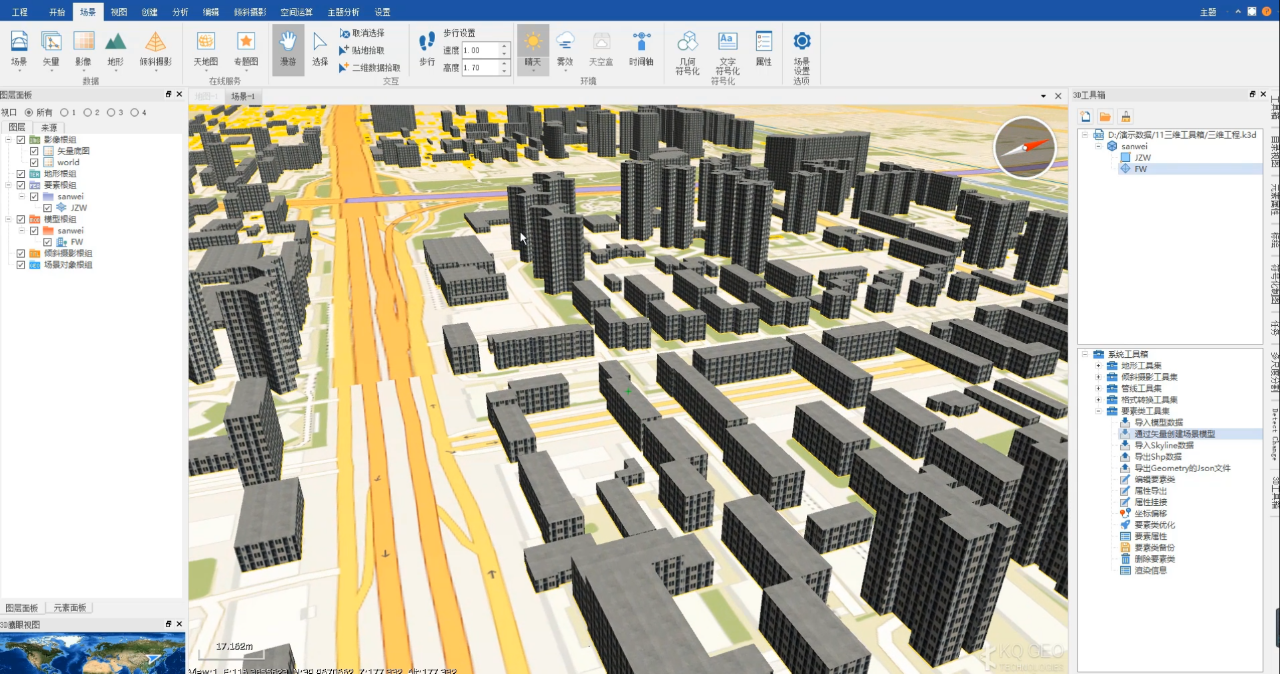Image resolution: width=1280 pixels, height=674 pixels.
Task: Select the 场景-1 document tab
Action: point(243,96)
